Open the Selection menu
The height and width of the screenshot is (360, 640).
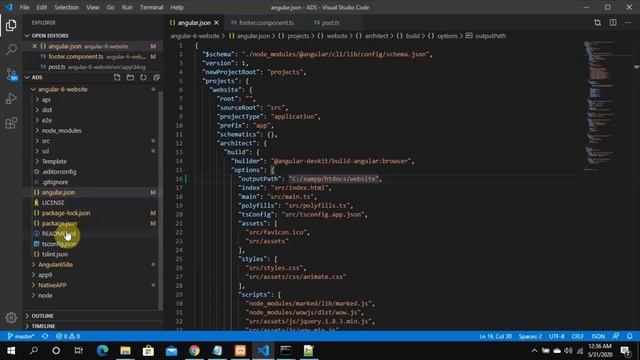tap(67, 7)
